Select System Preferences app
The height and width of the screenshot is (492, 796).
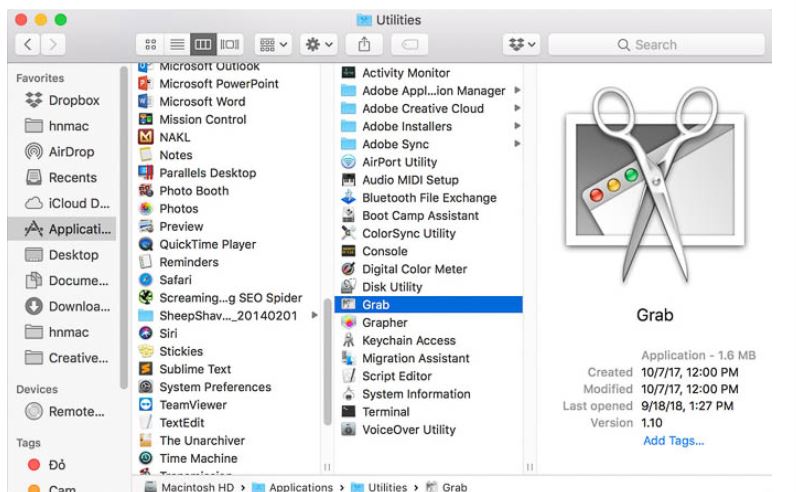point(205,387)
